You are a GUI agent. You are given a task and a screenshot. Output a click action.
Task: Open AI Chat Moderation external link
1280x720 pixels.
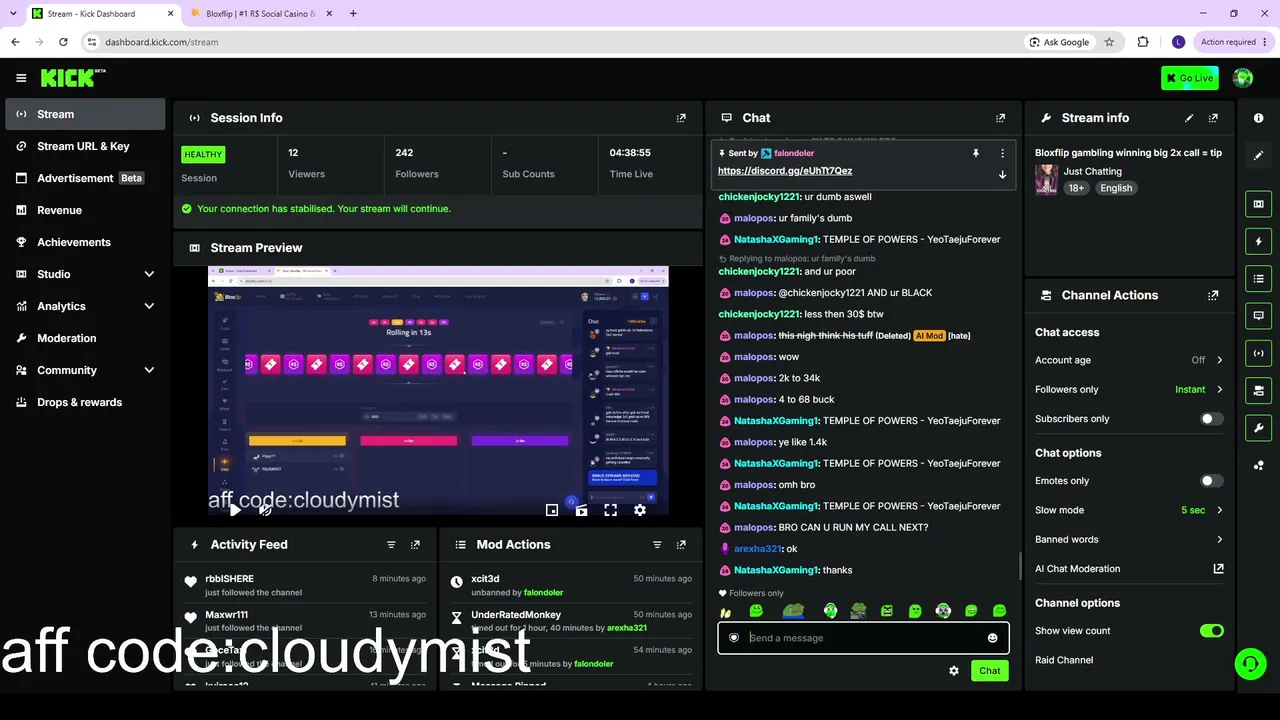[1218, 569]
